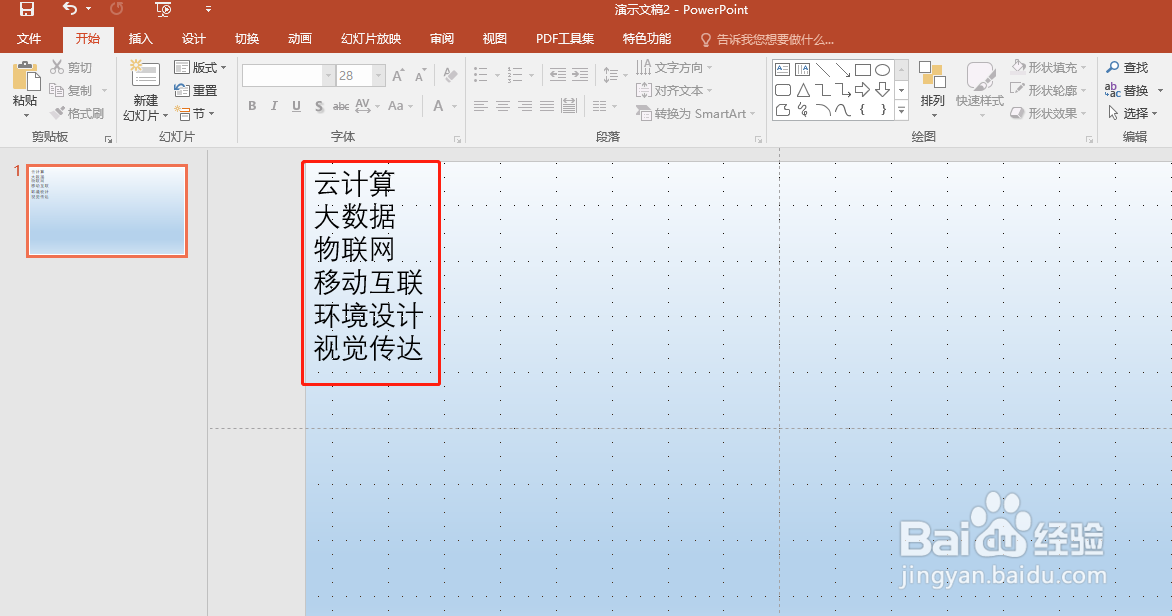The width and height of the screenshot is (1172, 616).
Task: Click the Layout (版式) button
Action: click(x=200, y=67)
